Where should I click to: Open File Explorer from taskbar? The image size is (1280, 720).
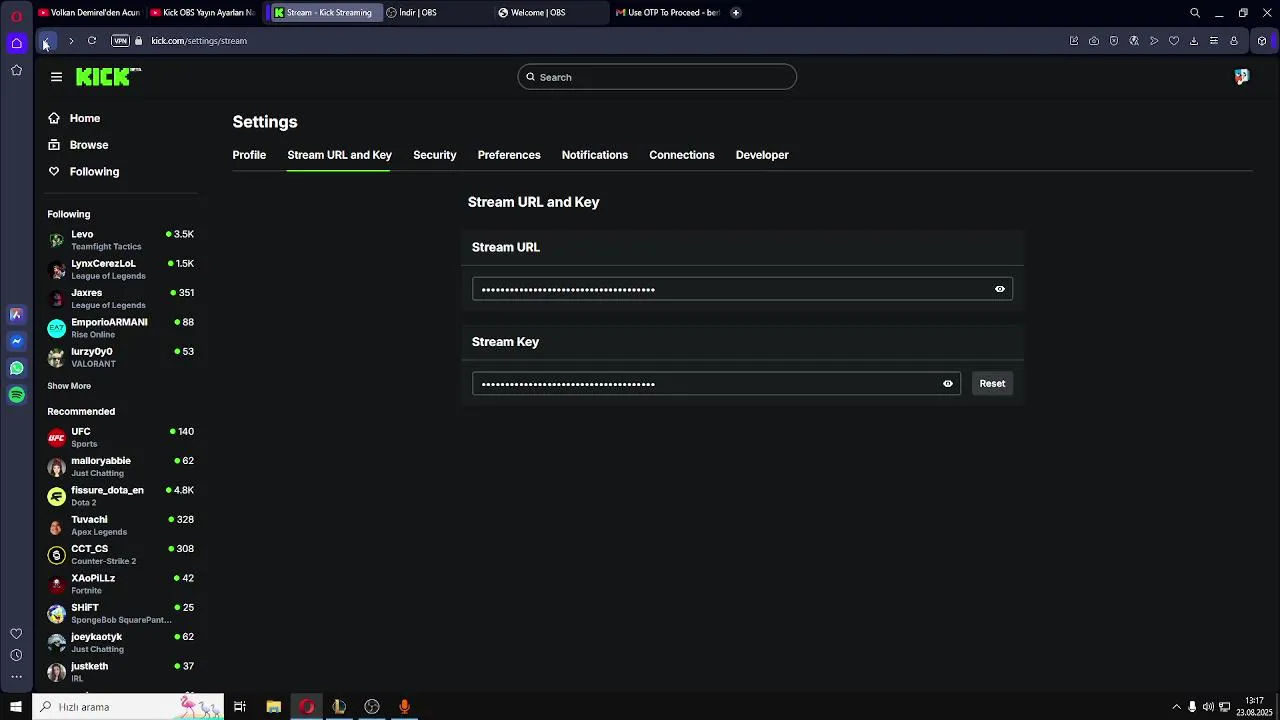273,707
